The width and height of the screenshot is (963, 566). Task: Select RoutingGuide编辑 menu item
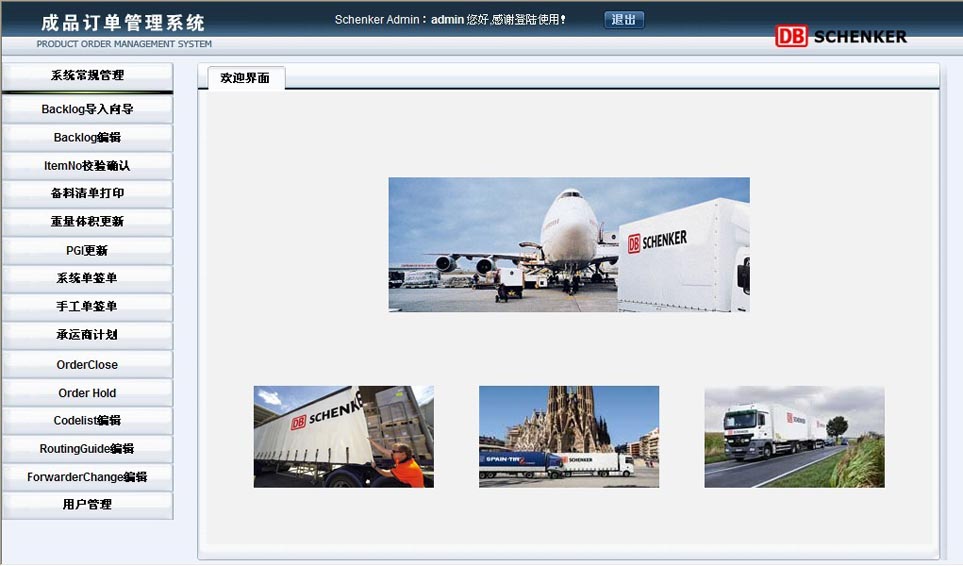87,449
